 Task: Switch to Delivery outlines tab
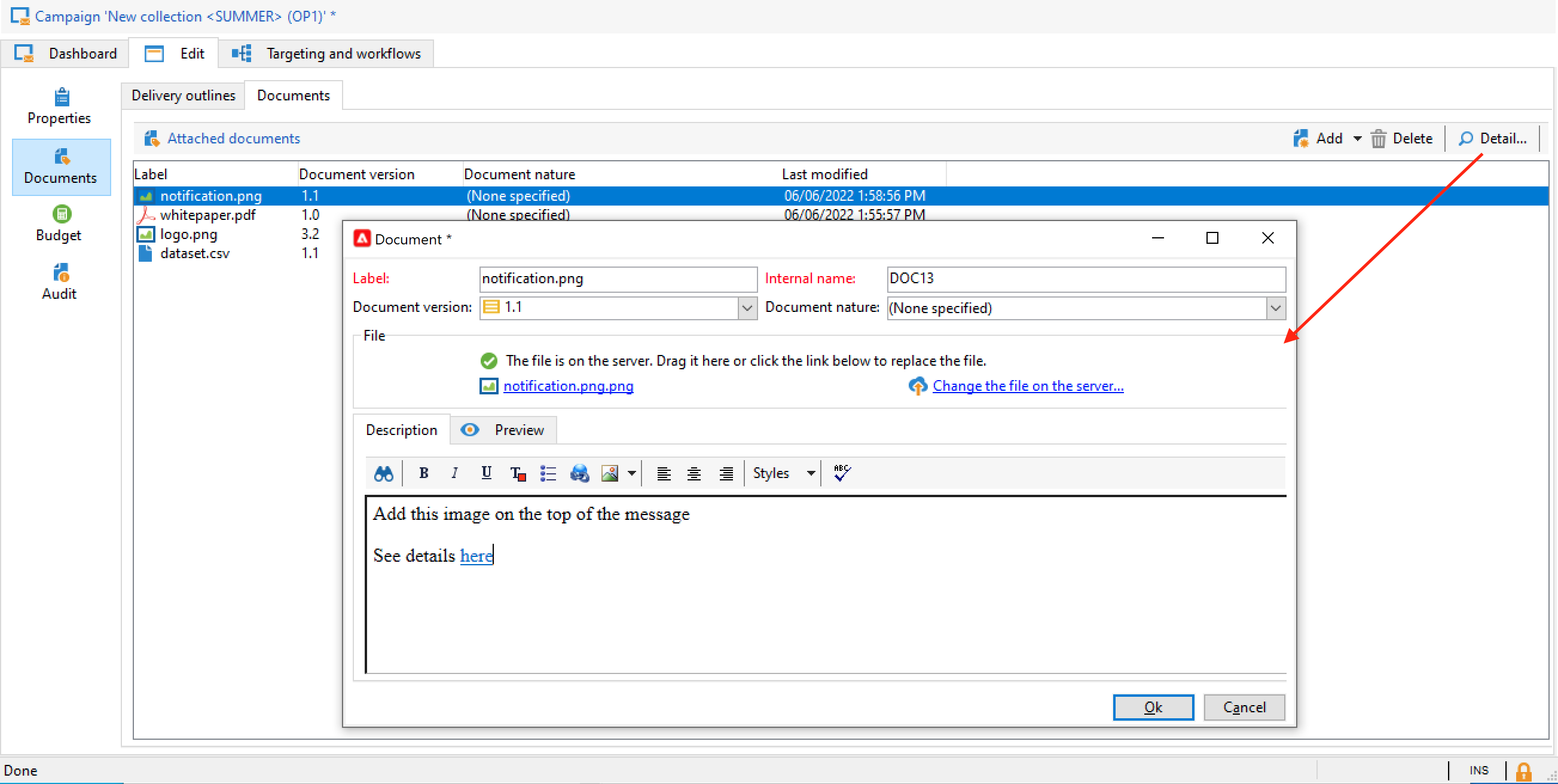(x=184, y=96)
